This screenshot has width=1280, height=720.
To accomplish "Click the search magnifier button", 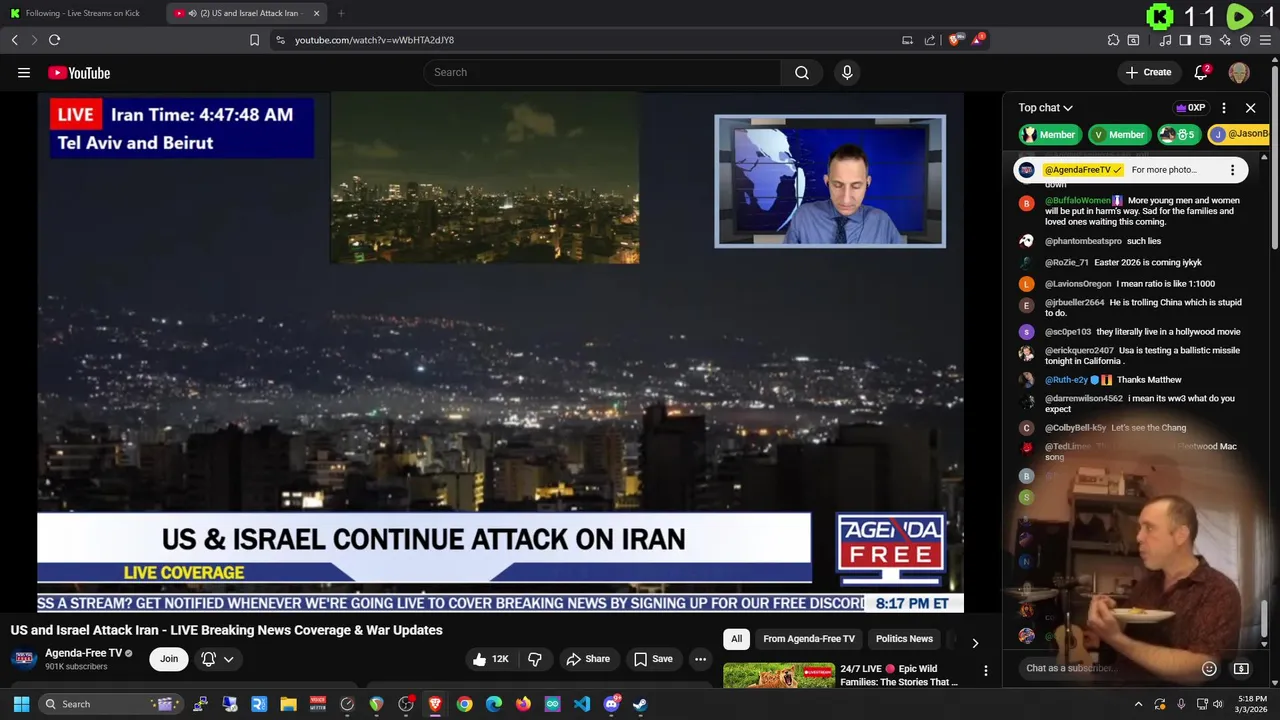I will (x=802, y=72).
